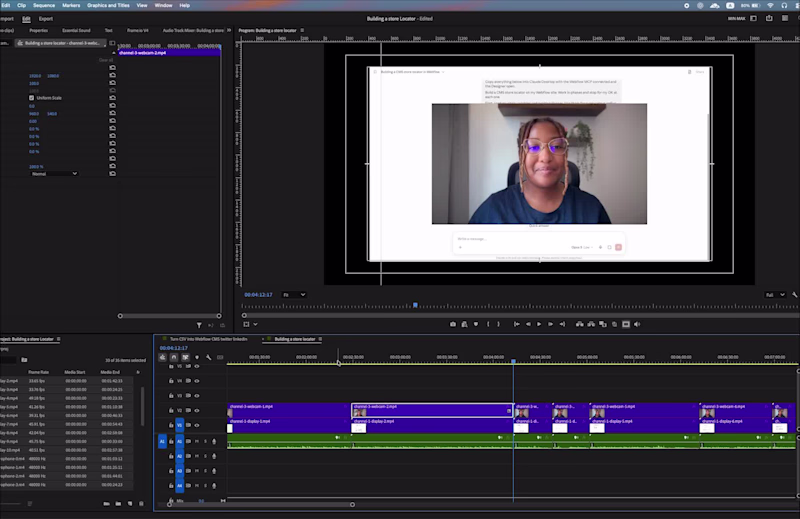This screenshot has width=800, height=519.
Task: Open Program monitor wrench settings
Action: [794, 294]
